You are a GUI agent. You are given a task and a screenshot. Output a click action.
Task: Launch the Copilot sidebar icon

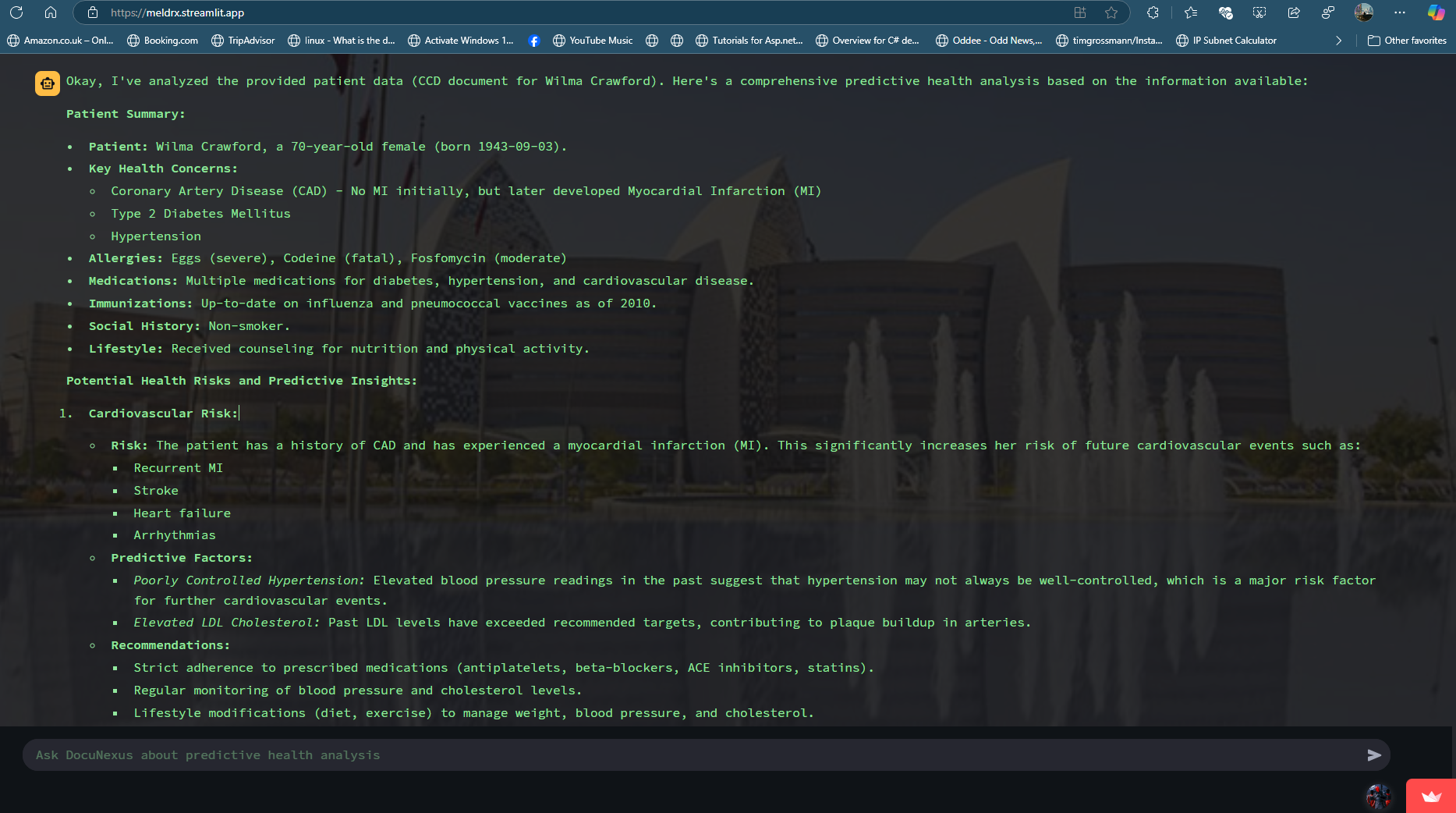[1436, 12]
